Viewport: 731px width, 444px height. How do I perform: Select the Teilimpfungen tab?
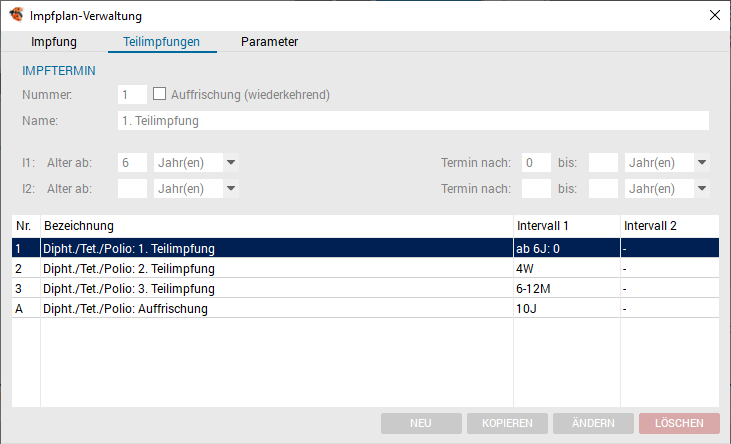pyautogui.click(x=162, y=42)
